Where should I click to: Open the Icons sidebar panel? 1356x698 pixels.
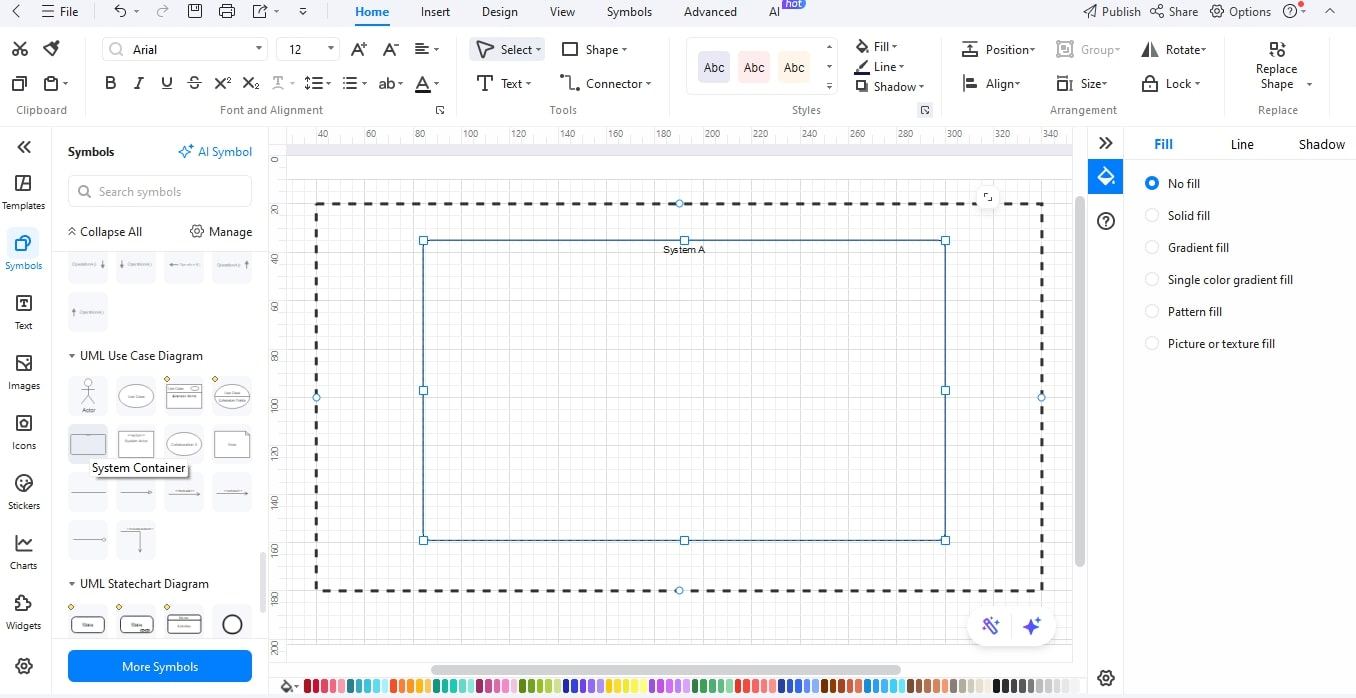point(24,432)
